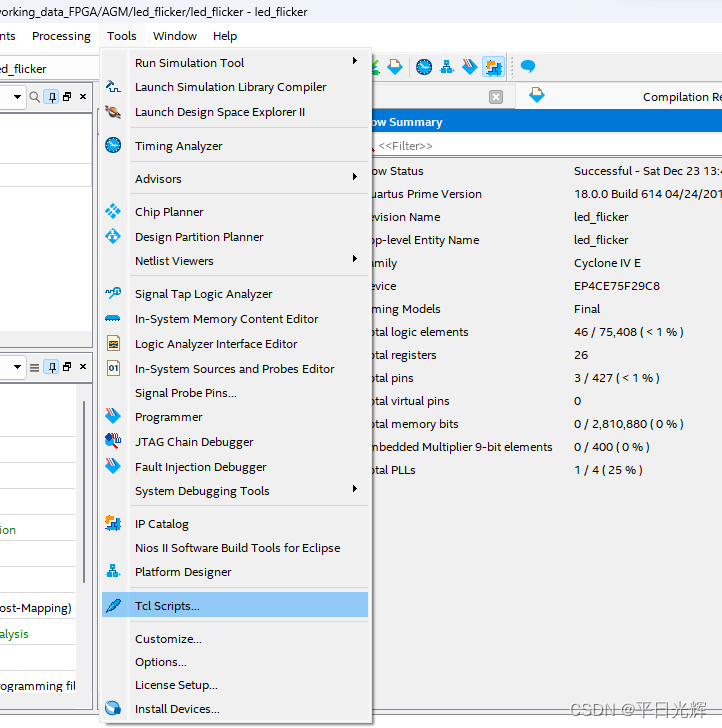Click the Simulation Library Compiler icon
This screenshot has height=728, width=722.
click(x=113, y=87)
